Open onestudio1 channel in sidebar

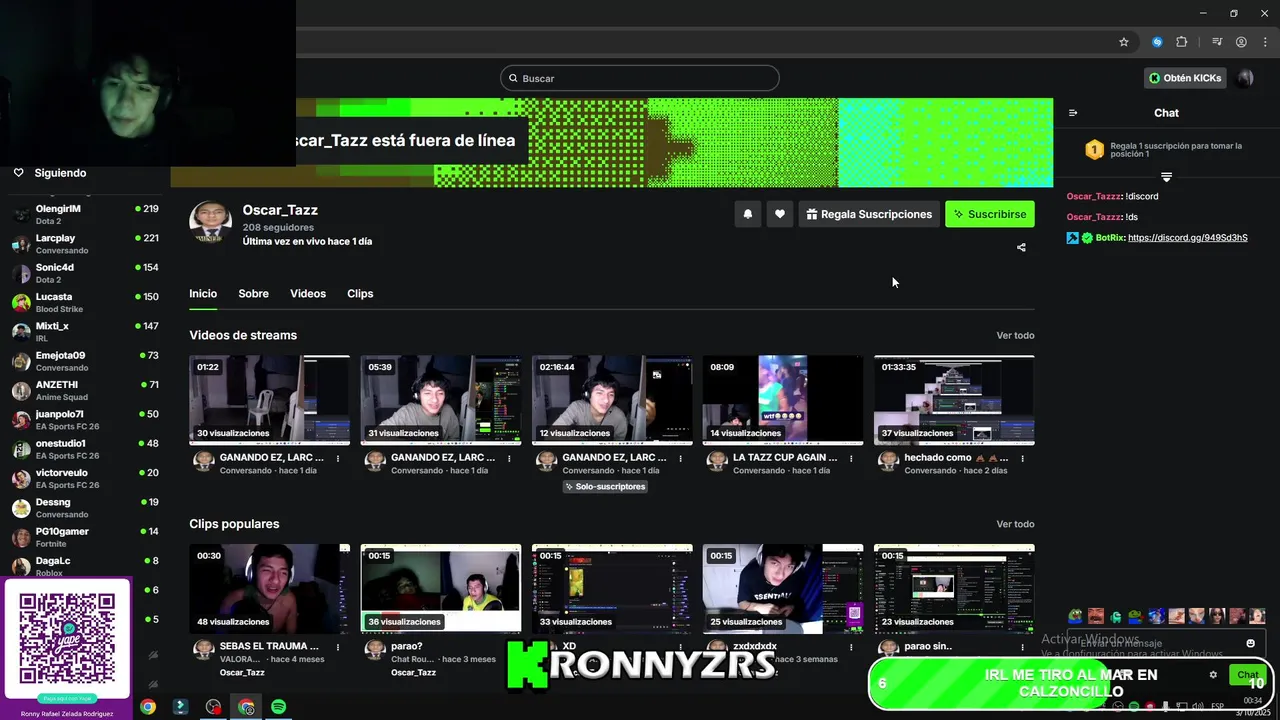[85, 449]
